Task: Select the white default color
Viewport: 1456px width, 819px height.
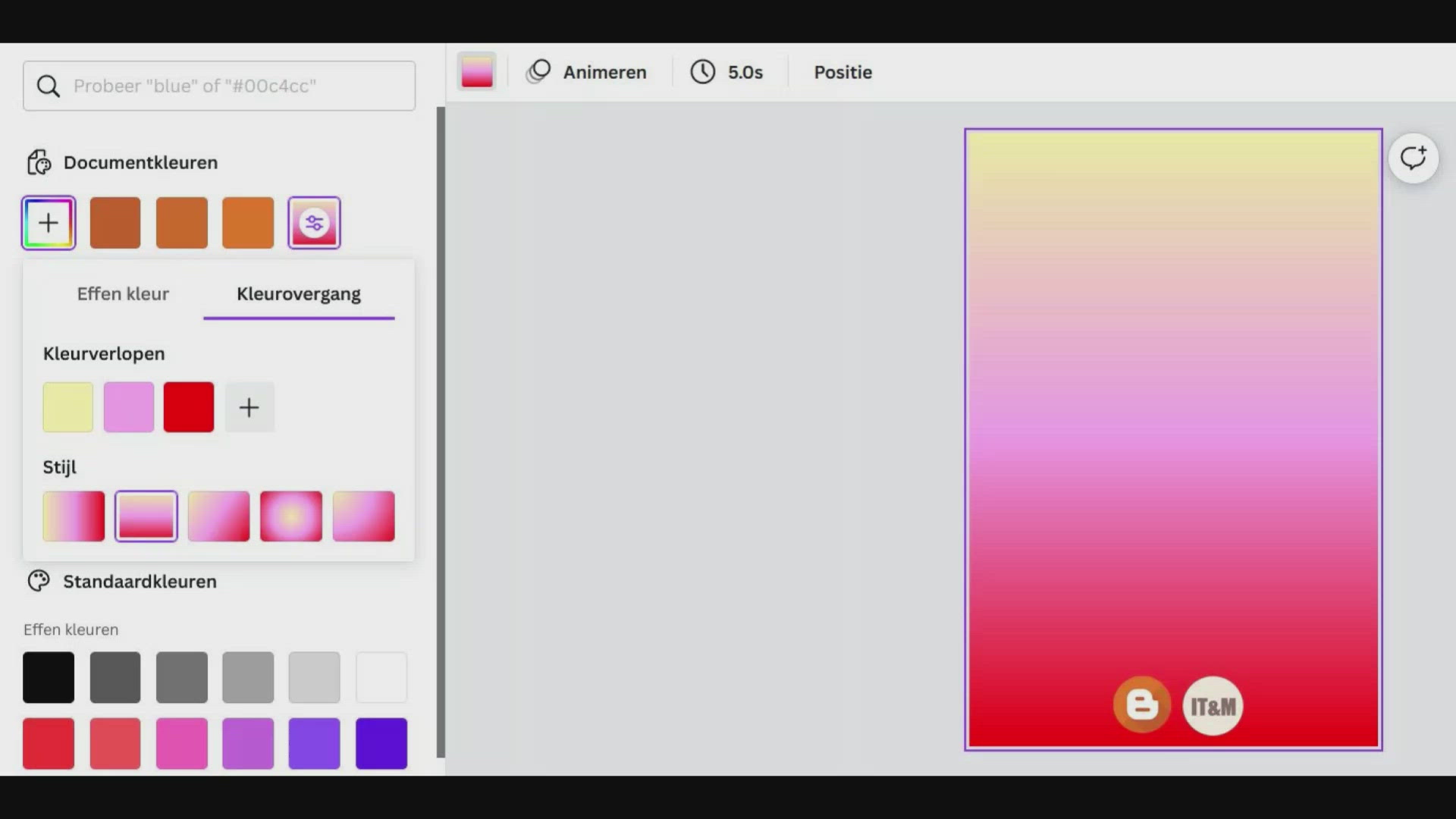Action: point(381,677)
